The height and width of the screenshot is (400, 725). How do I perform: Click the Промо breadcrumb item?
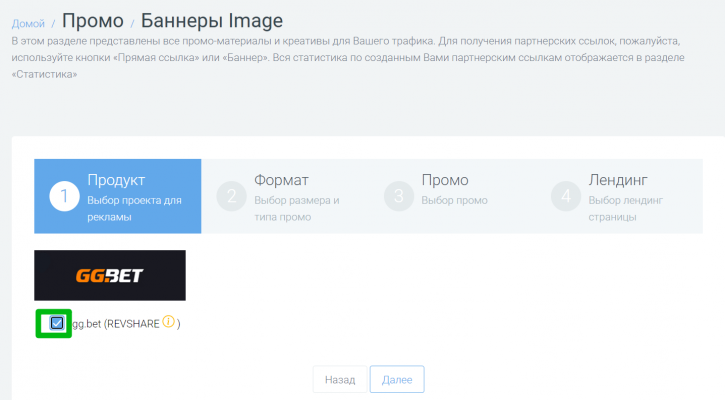[93, 21]
